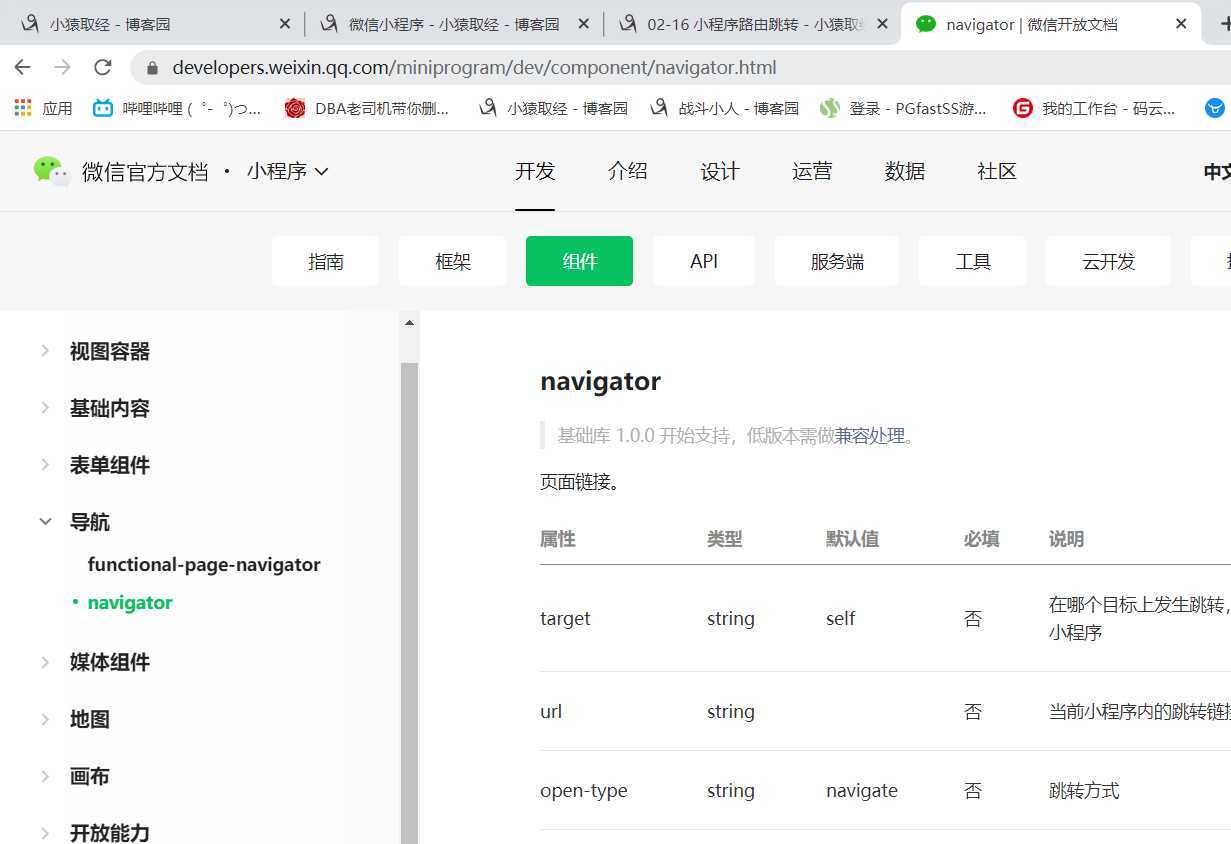Screen dimensions: 1231x844
Task: Expand the 地图 sidebar section
Action: pyautogui.click(x=75, y=719)
